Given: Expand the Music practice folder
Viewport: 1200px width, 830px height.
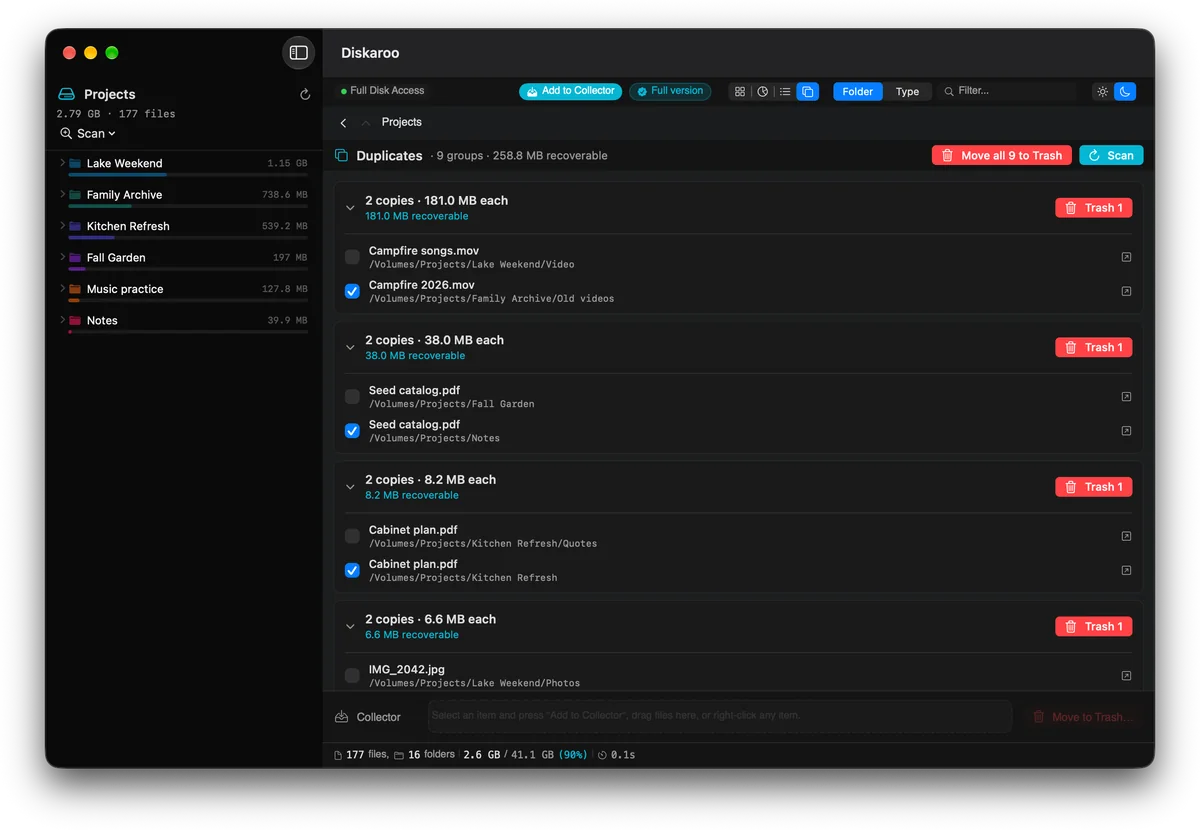Looking at the screenshot, I should [x=62, y=289].
